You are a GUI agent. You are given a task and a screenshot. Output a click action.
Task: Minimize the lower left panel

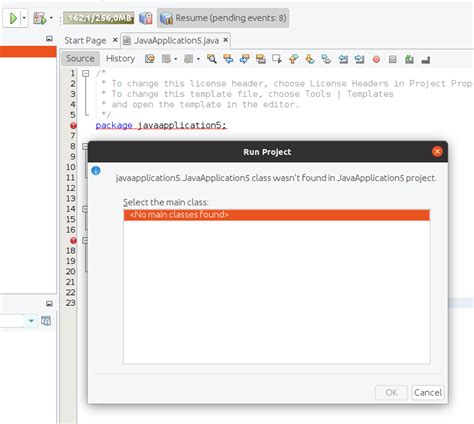pyautogui.click(x=49, y=303)
